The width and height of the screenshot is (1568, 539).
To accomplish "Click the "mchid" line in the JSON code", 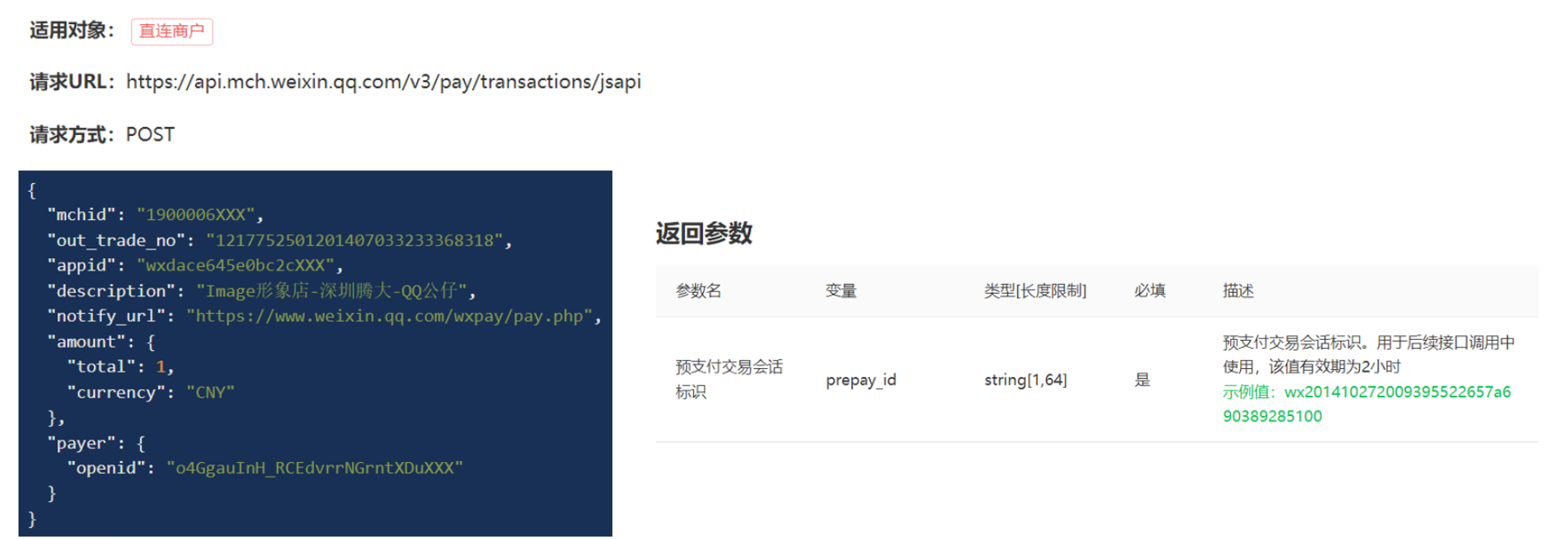I will 156,214.
